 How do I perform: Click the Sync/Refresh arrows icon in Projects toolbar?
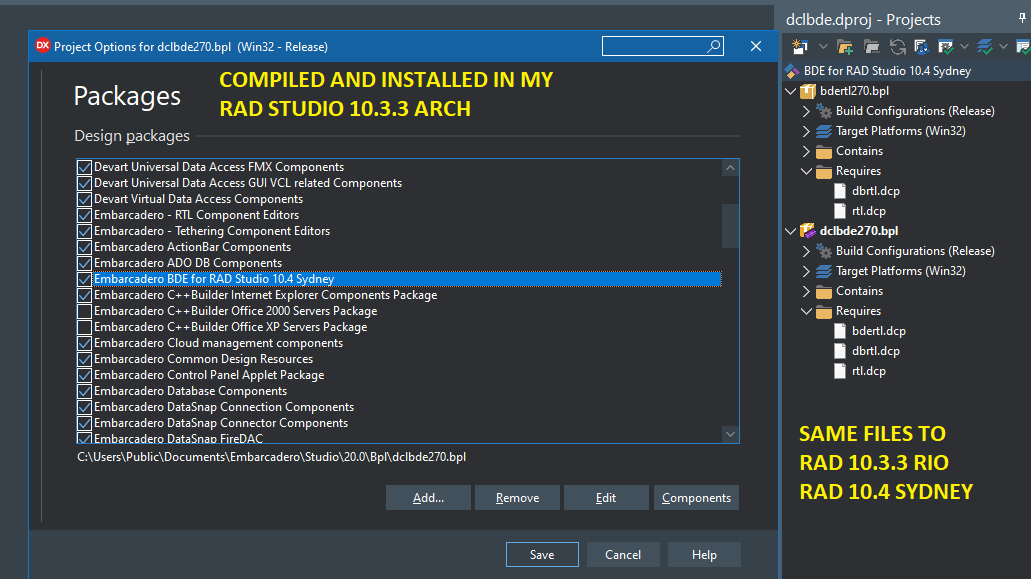(898, 47)
